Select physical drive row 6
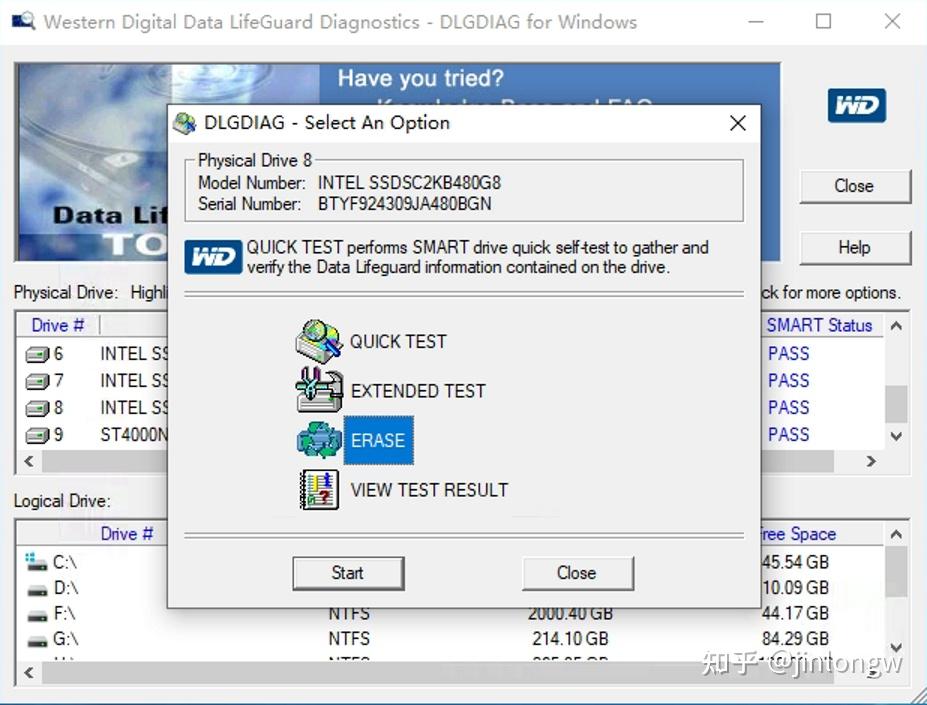Image resolution: width=927 pixels, height=705 pixels. pos(95,354)
